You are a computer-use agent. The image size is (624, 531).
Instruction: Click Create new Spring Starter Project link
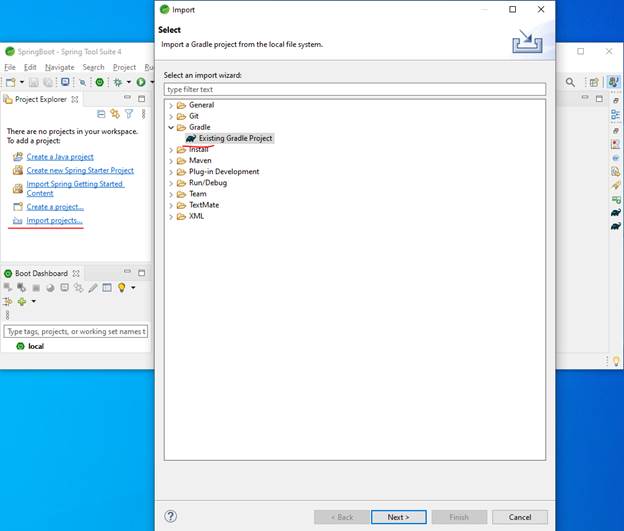[80, 170]
